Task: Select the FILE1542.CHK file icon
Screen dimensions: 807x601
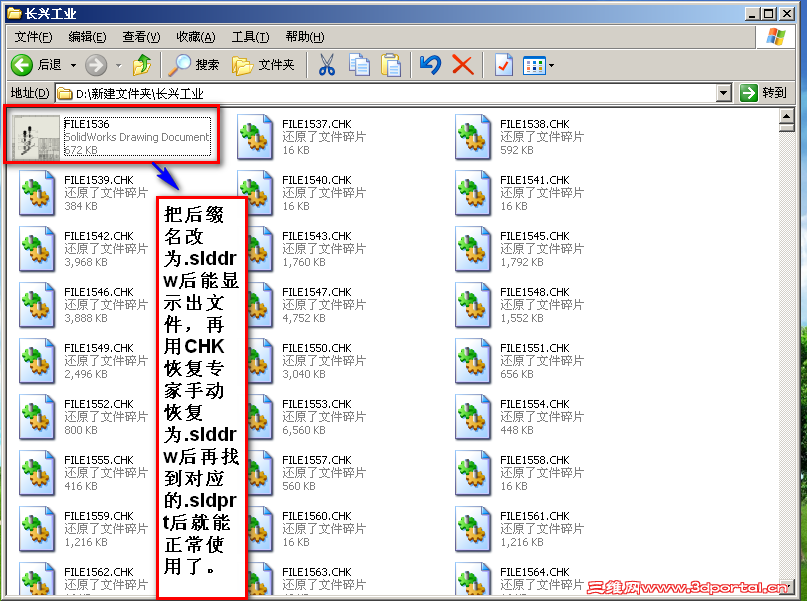Action: (37, 249)
